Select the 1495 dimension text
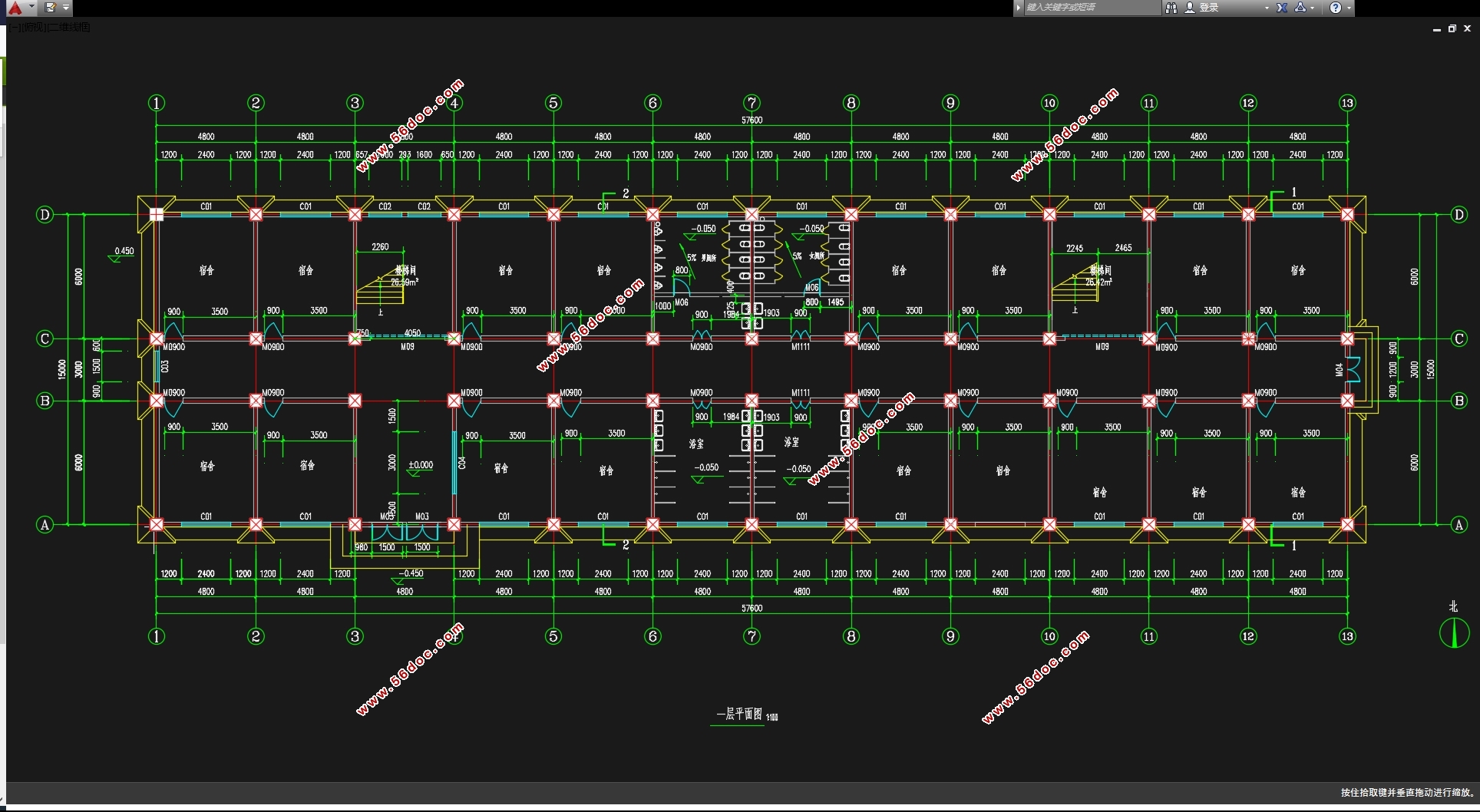 [835, 302]
